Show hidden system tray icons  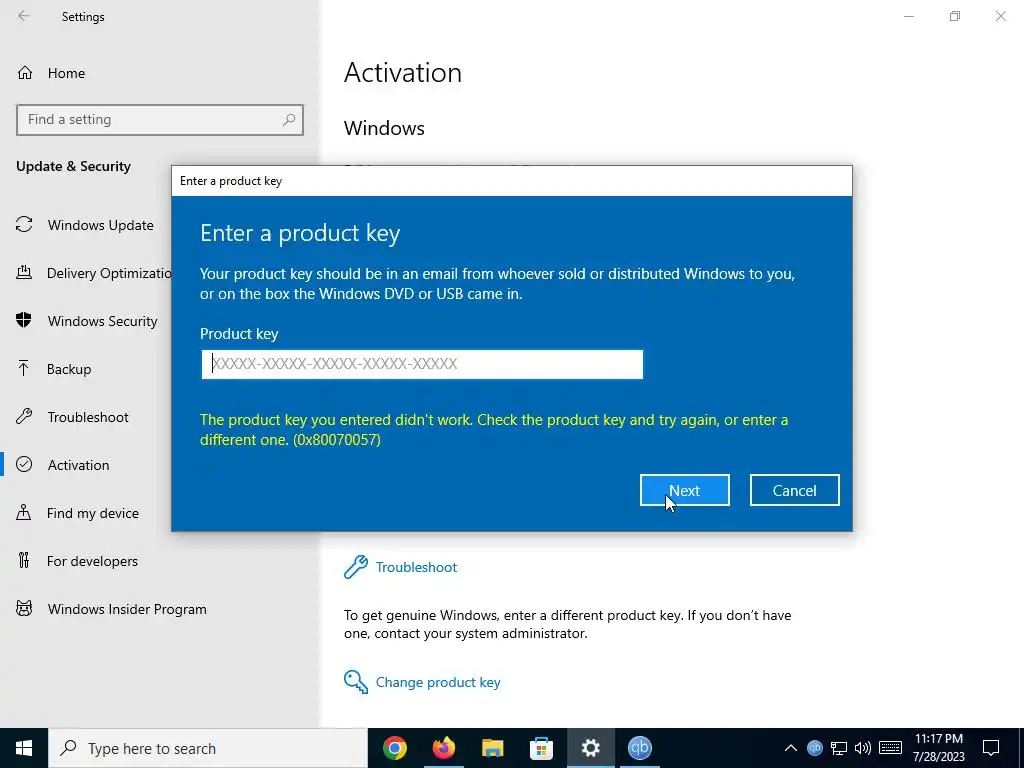790,748
